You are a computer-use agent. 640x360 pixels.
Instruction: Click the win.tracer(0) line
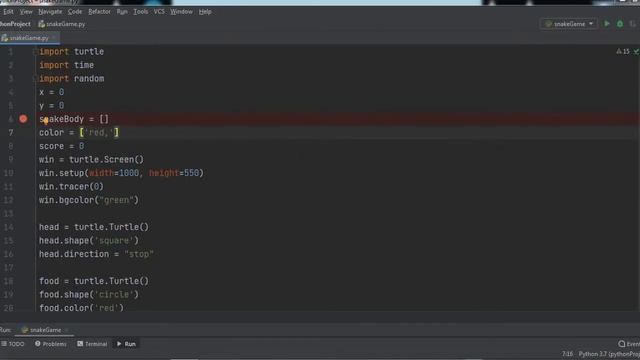point(71,187)
